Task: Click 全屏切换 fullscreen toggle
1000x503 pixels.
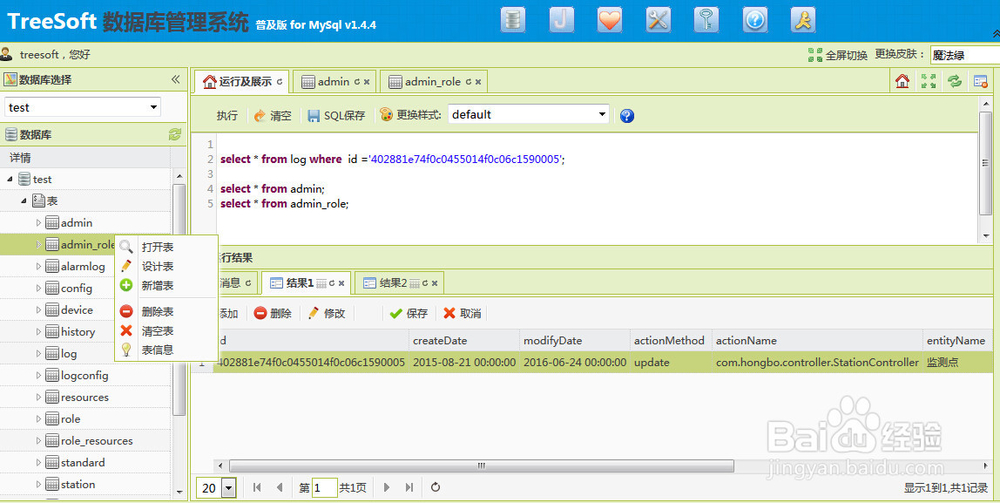Action: coord(837,55)
